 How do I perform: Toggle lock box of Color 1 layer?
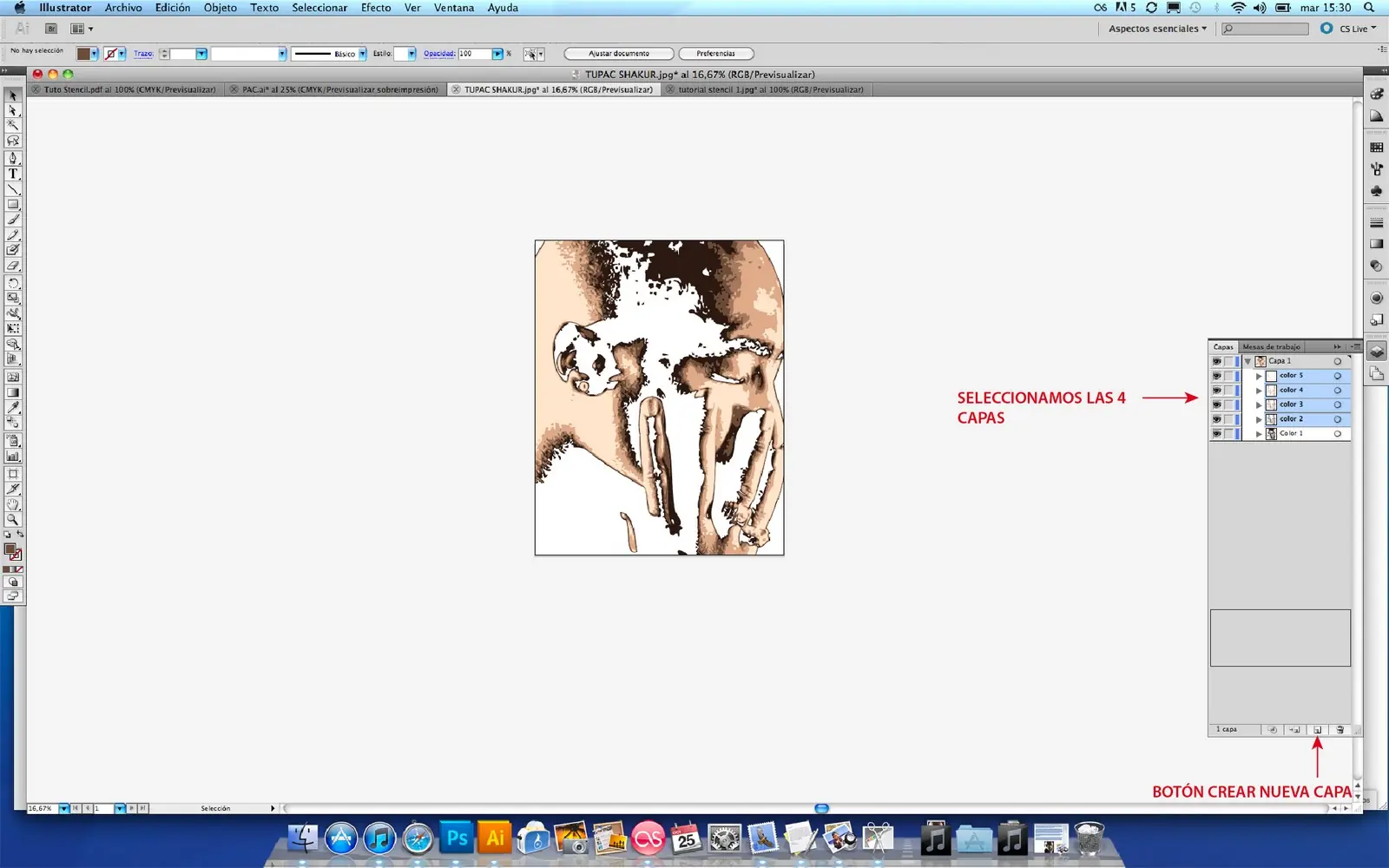pos(1228,433)
